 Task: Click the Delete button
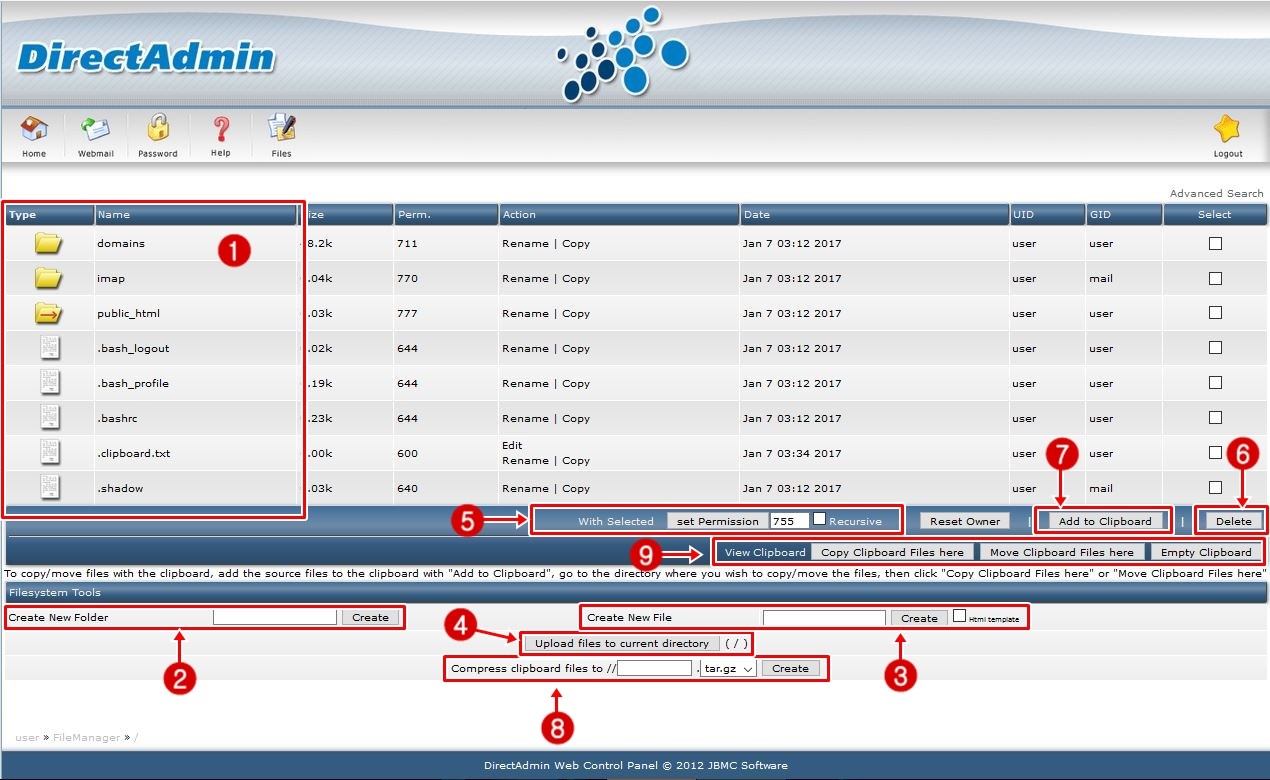click(1233, 521)
